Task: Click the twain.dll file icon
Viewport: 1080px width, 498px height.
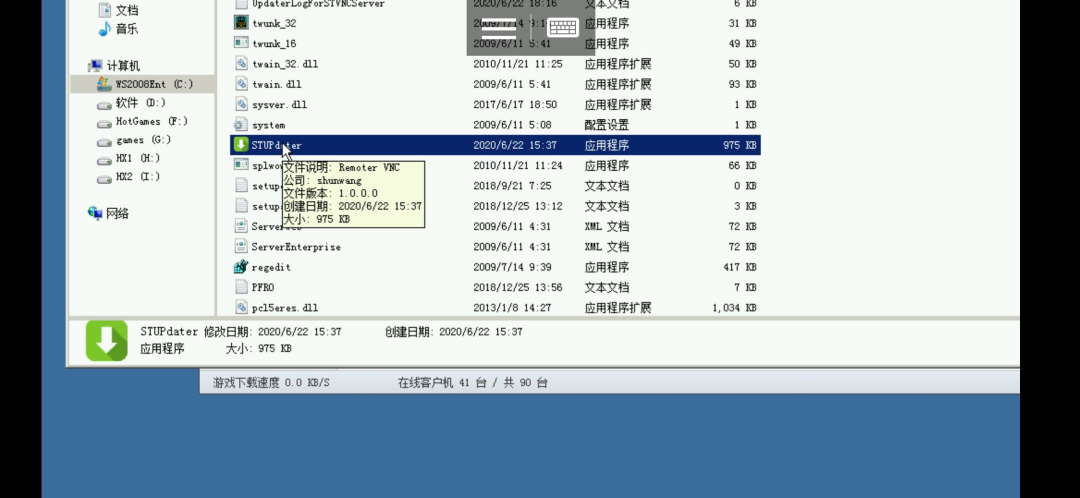Action: (240, 83)
